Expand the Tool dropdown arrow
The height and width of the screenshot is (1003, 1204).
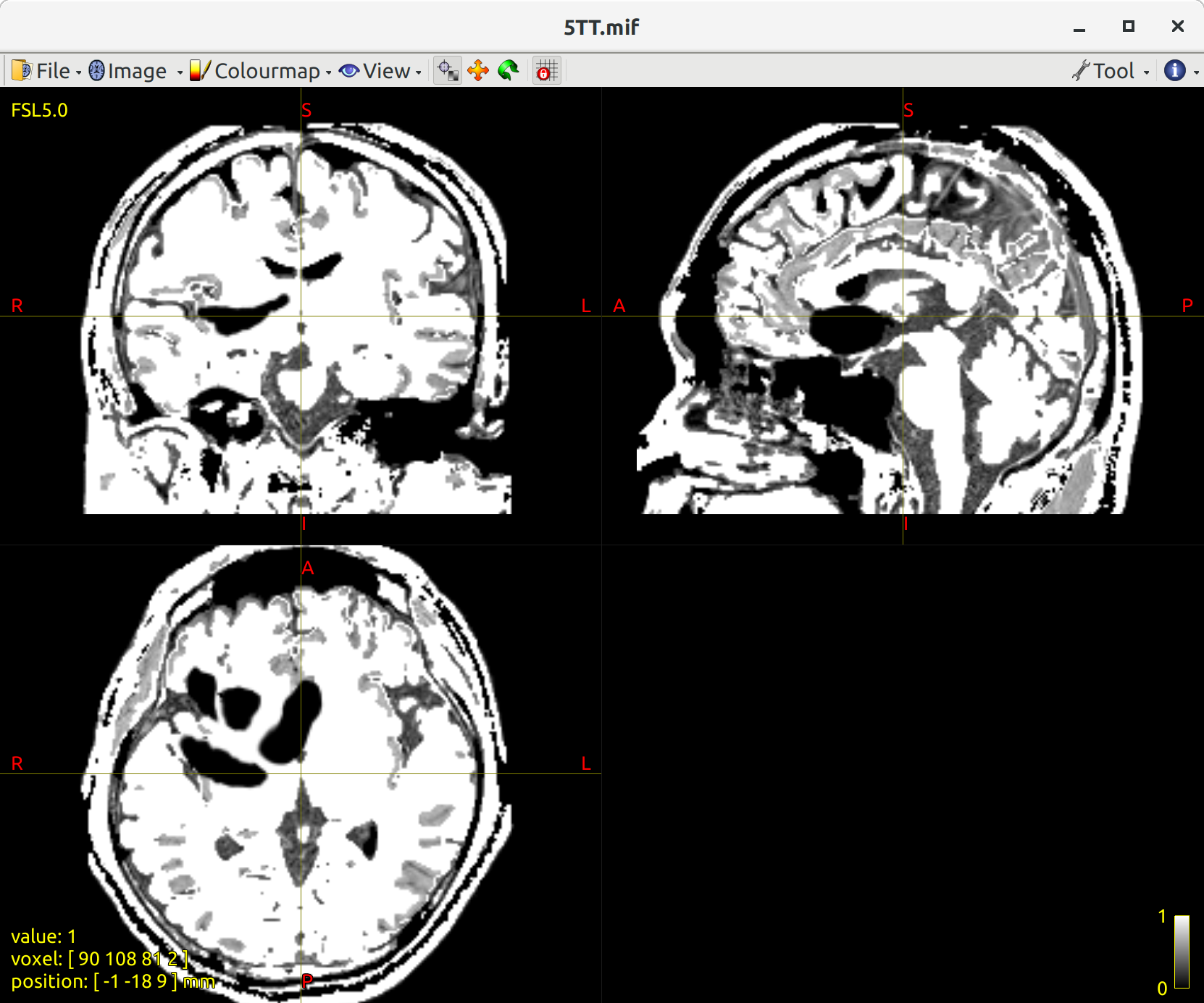point(1145,72)
